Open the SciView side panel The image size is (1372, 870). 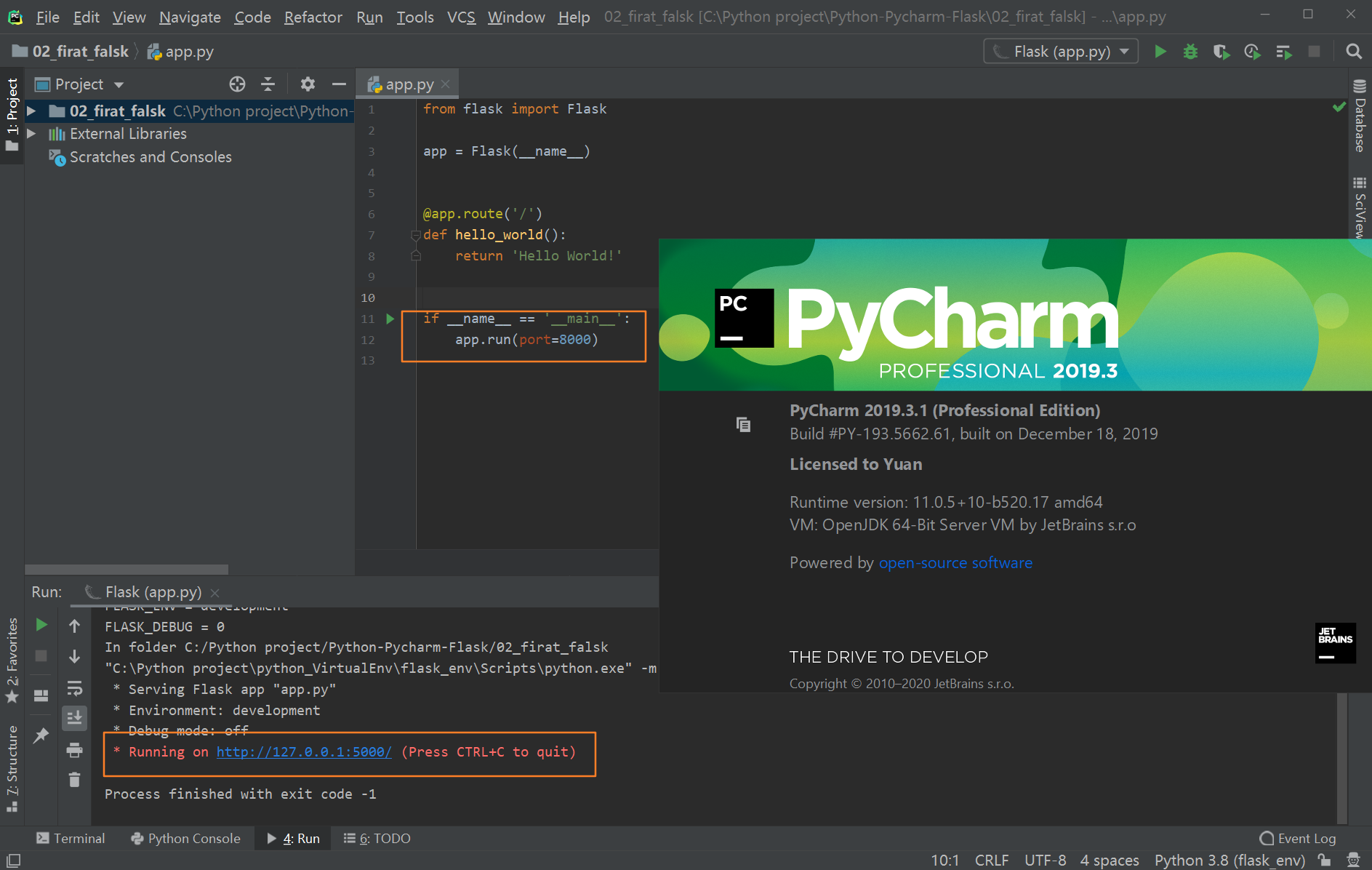pyautogui.click(x=1360, y=207)
